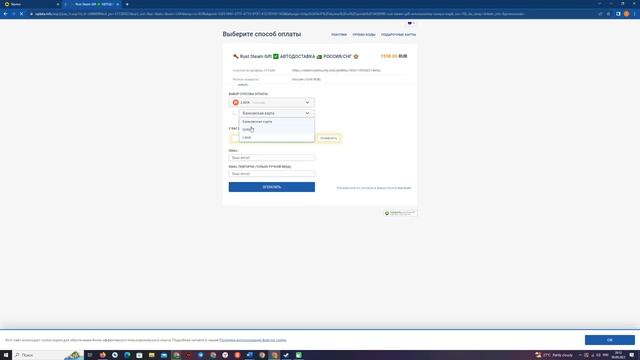Open the Windows Start menu
Image resolution: width=640 pixels, height=360 pixels.
coord(6,355)
